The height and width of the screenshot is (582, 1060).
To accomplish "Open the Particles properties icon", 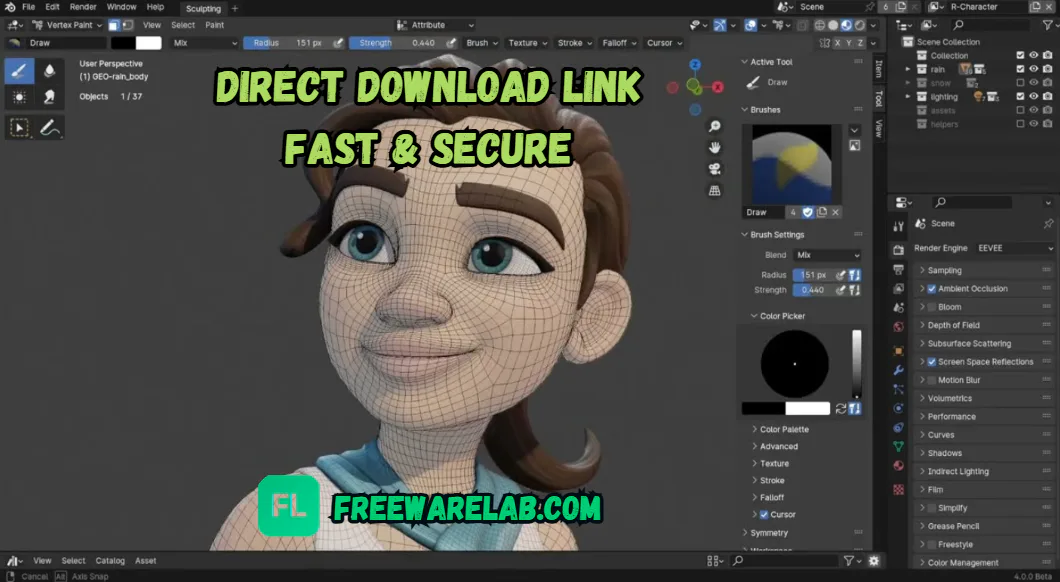I will pyautogui.click(x=898, y=389).
